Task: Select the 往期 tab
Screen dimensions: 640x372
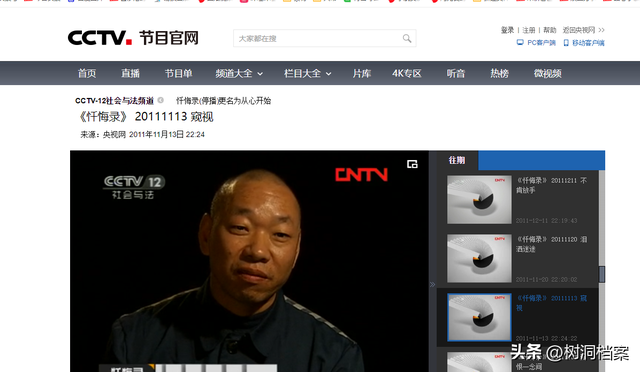Action: point(457,160)
